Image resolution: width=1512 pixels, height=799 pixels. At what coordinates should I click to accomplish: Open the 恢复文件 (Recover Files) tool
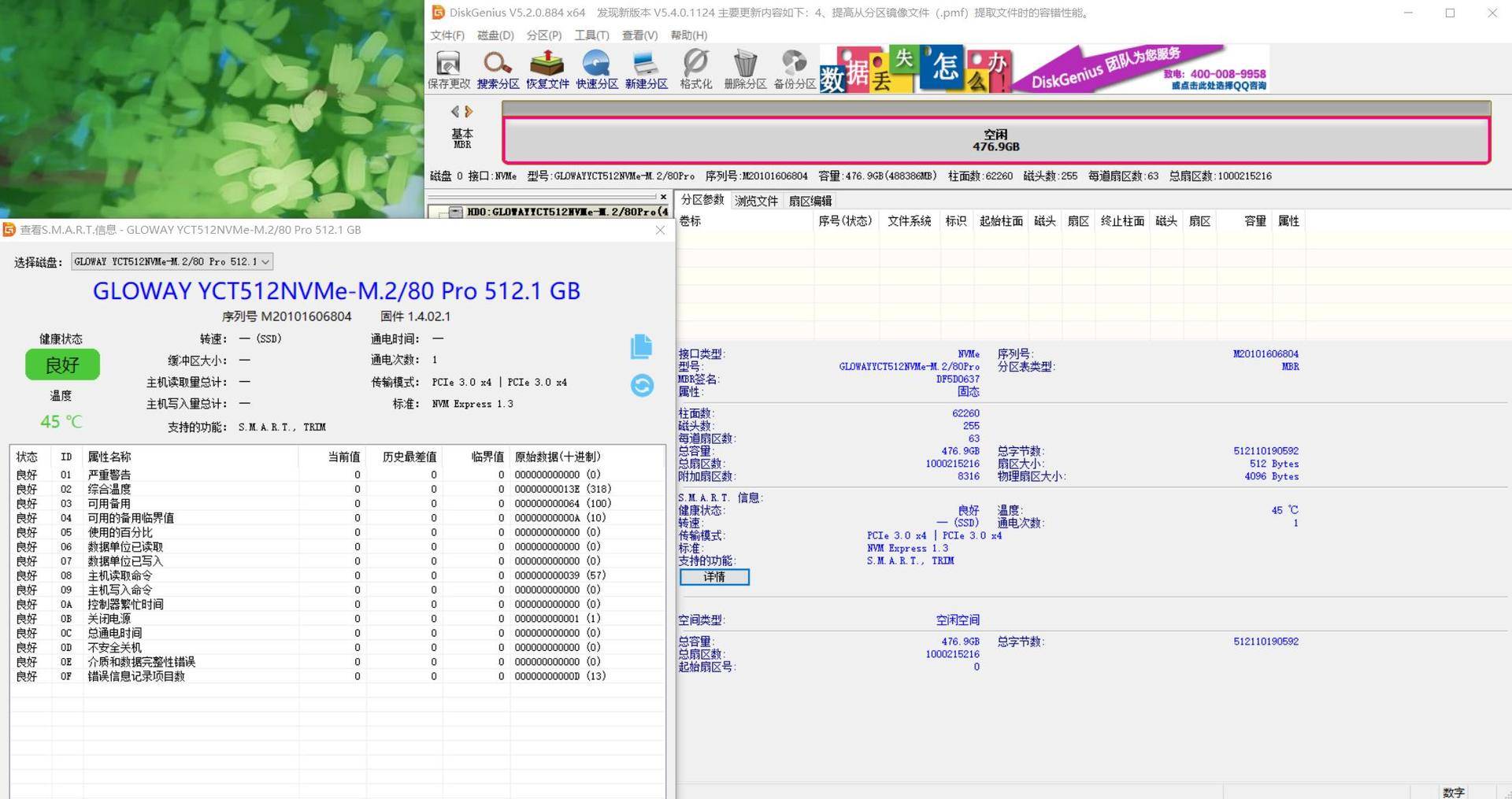point(547,68)
